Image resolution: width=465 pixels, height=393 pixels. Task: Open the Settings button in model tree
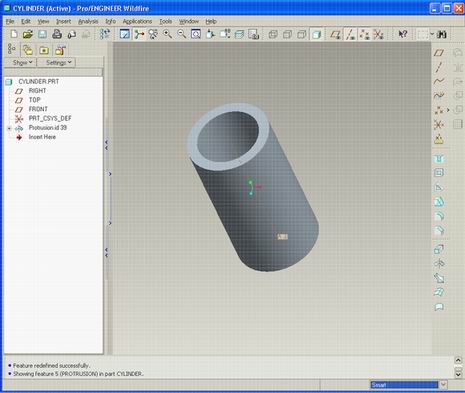coord(59,62)
